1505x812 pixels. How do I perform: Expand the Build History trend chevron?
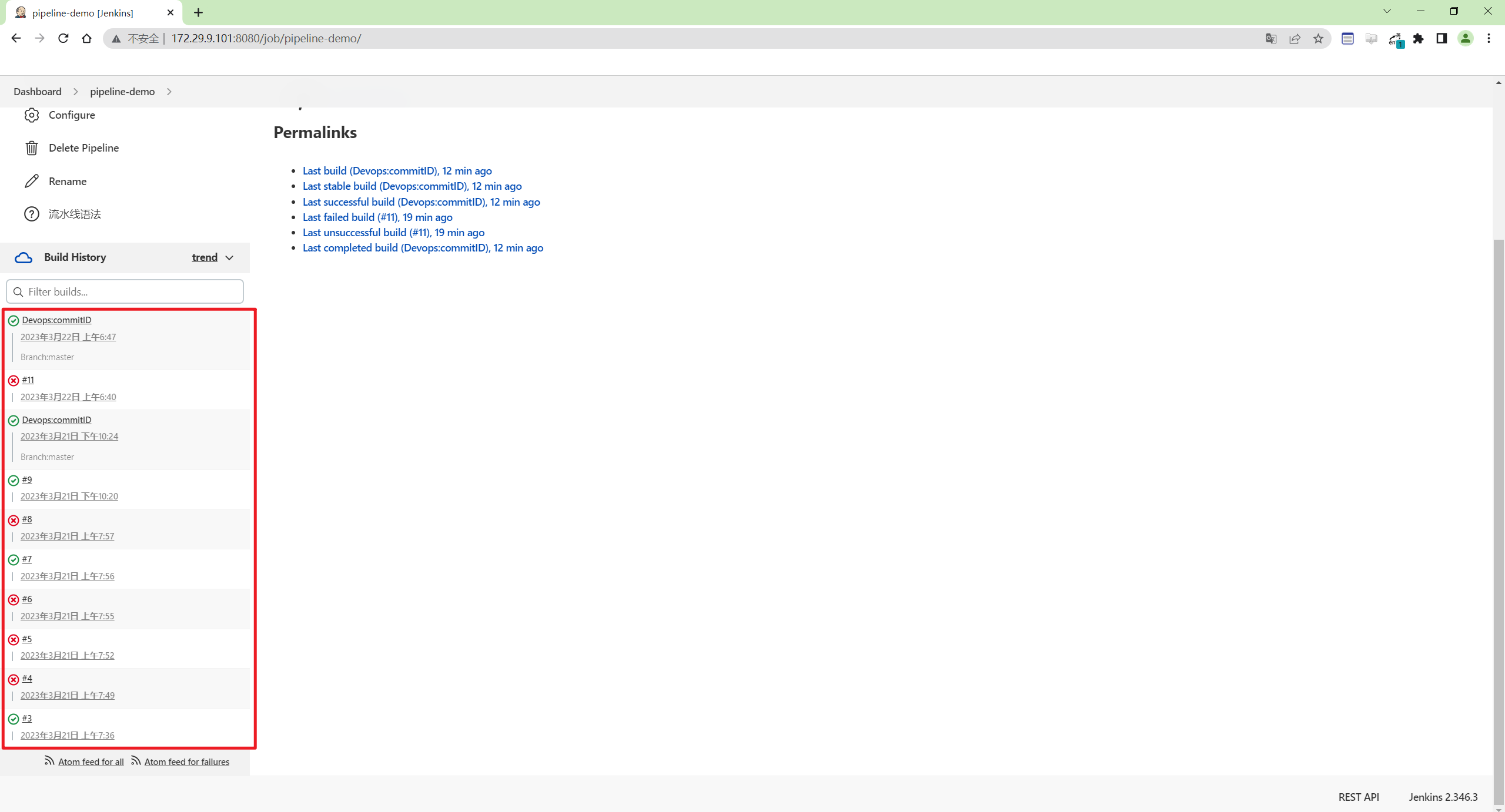point(229,258)
